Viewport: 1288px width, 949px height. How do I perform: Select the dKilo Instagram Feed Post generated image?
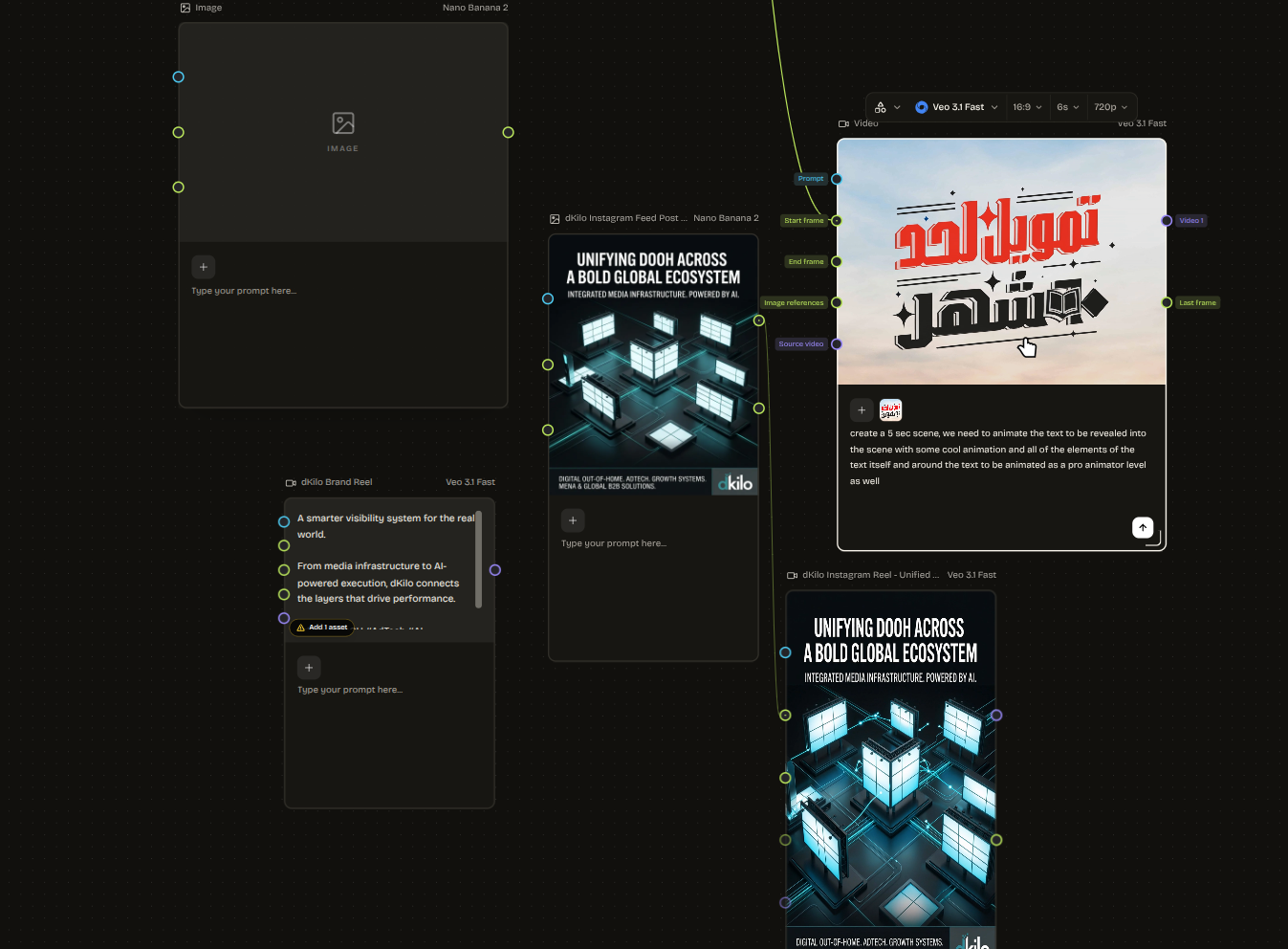(653, 365)
